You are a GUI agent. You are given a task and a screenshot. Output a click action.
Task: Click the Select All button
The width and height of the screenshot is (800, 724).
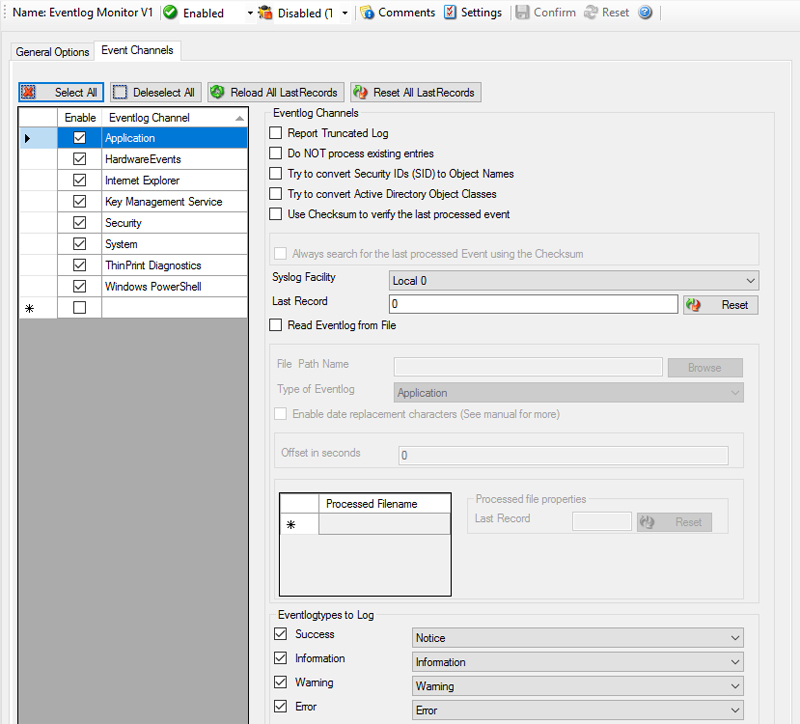click(61, 92)
